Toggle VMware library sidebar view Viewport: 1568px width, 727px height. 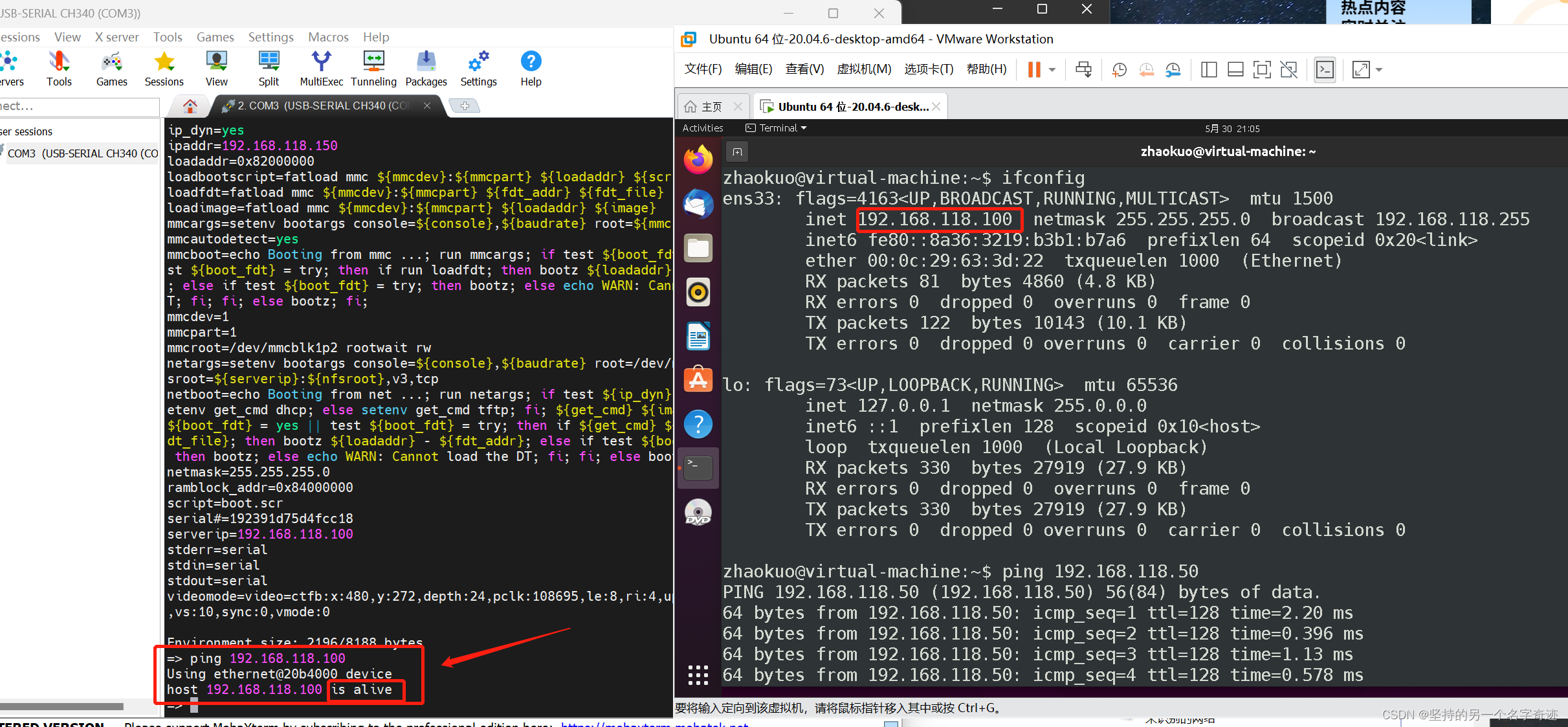click(x=1209, y=69)
